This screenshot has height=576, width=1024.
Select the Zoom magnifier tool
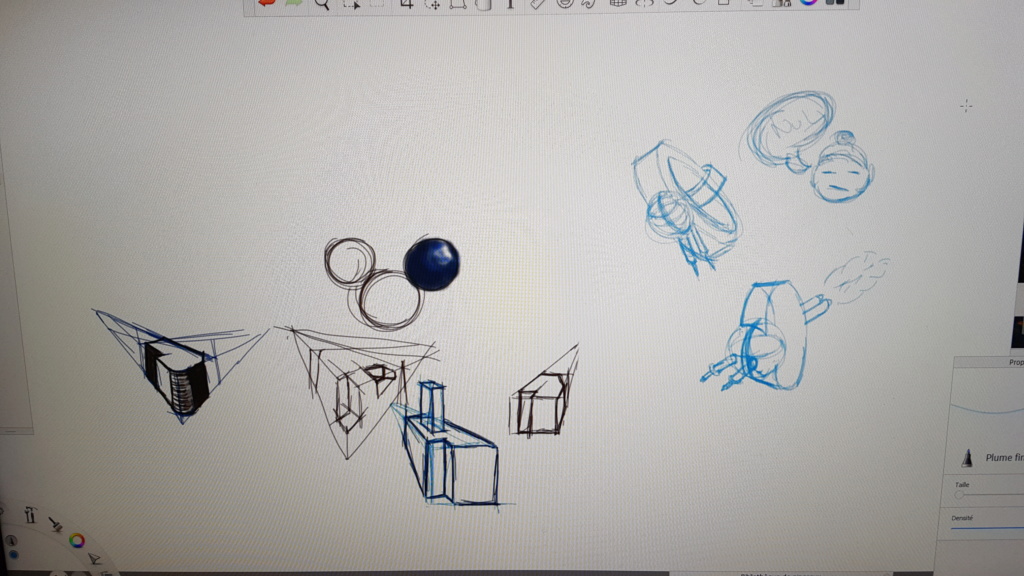tap(322, 3)
